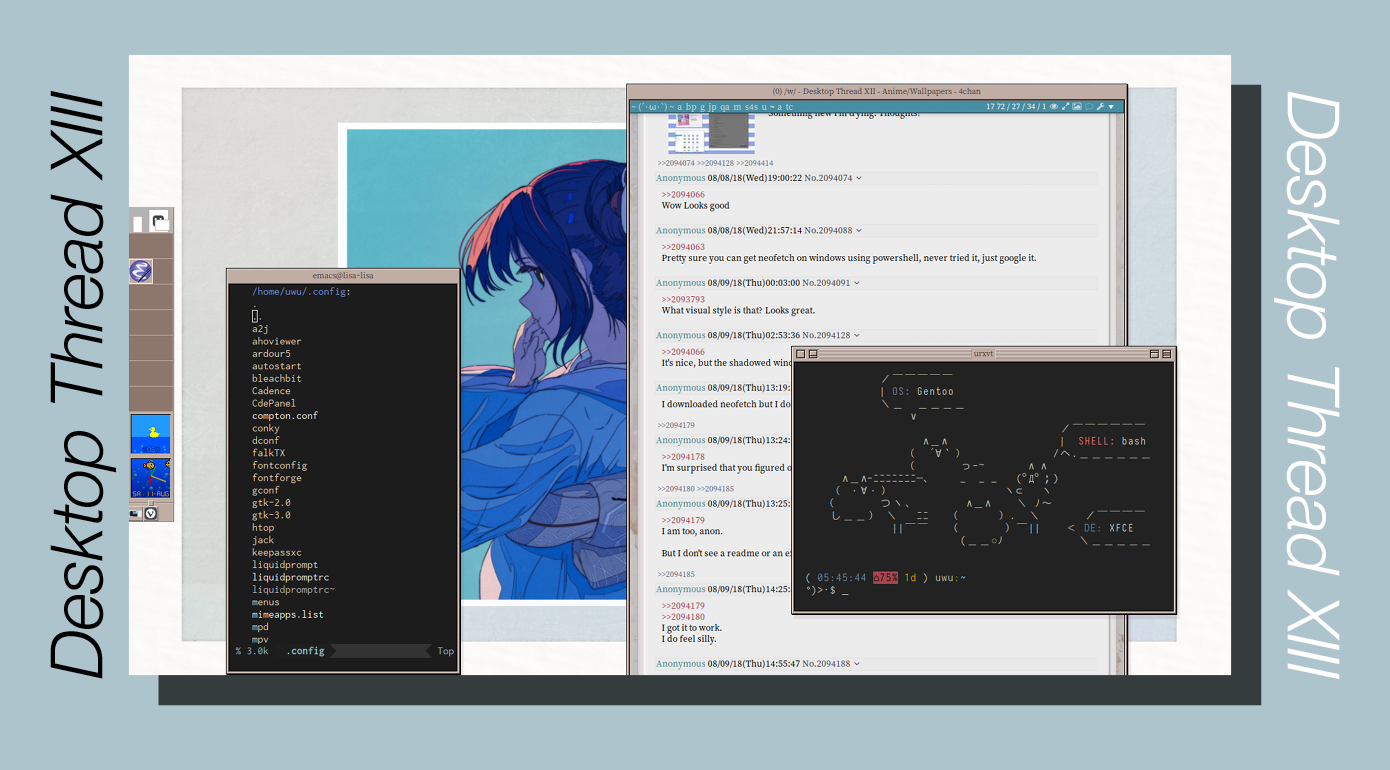Open post menu arrow for No.2094188
The image size is (1390, 770).
859,664
